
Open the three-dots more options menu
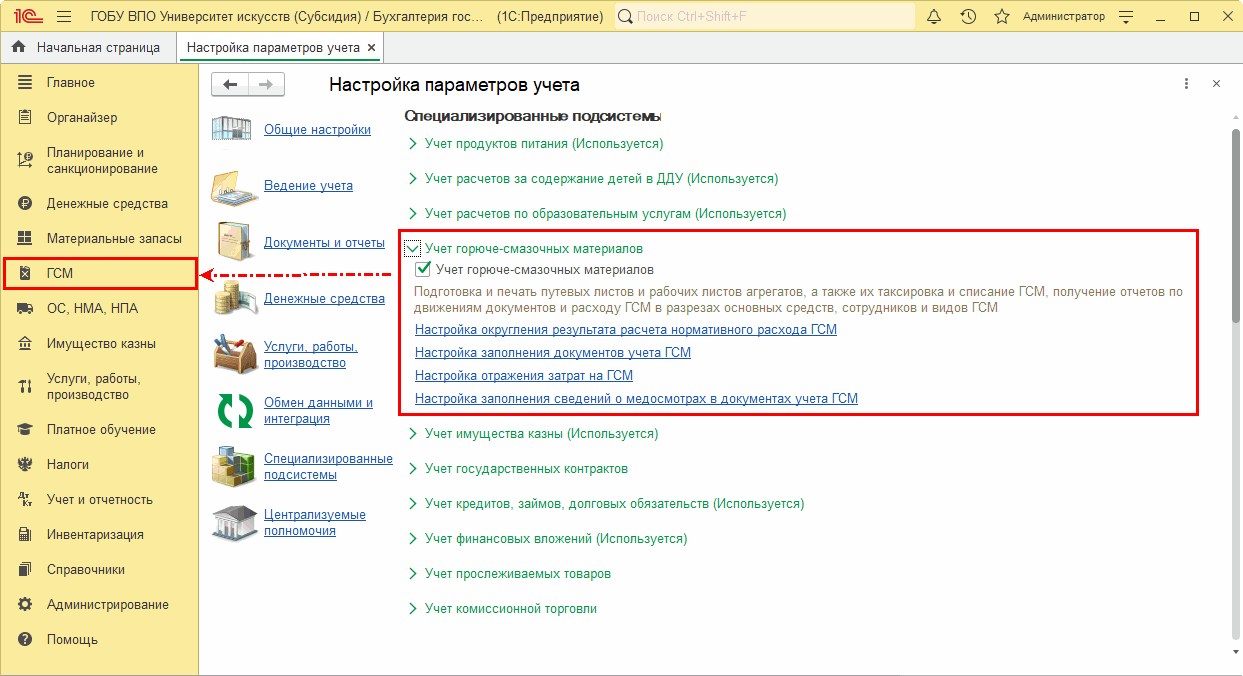tap(1186, 85)
